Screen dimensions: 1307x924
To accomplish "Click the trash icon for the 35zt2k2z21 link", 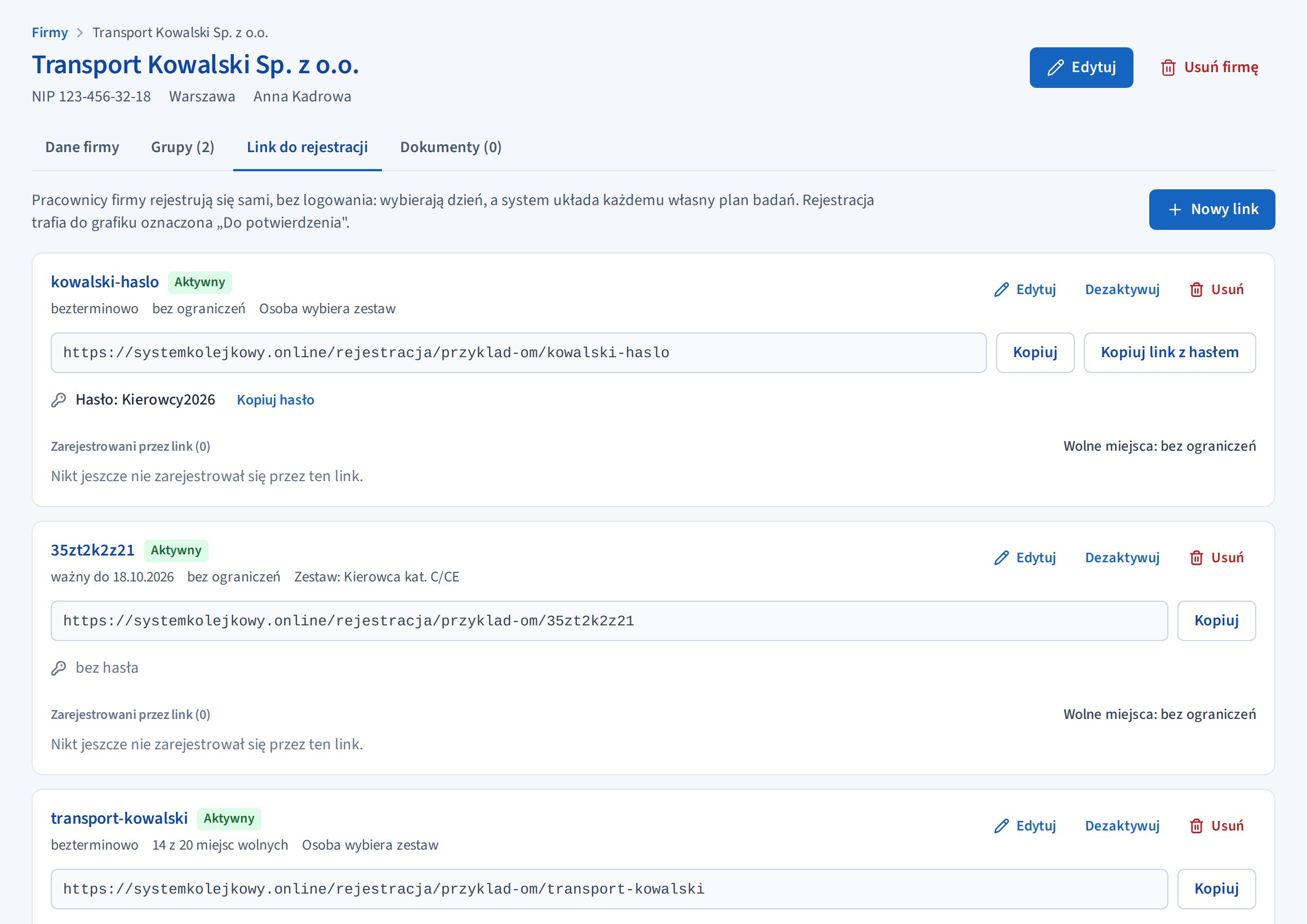I will pos(1196,558).
